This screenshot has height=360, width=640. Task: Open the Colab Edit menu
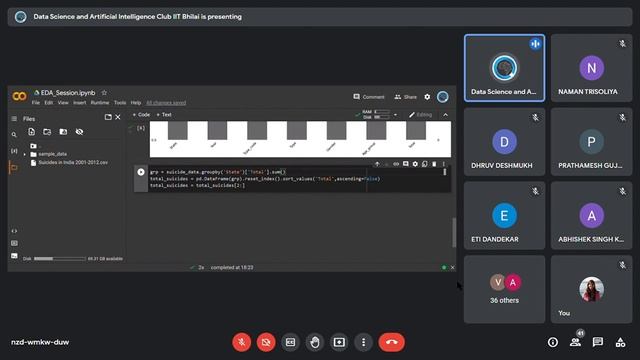[x=49, y=102]
